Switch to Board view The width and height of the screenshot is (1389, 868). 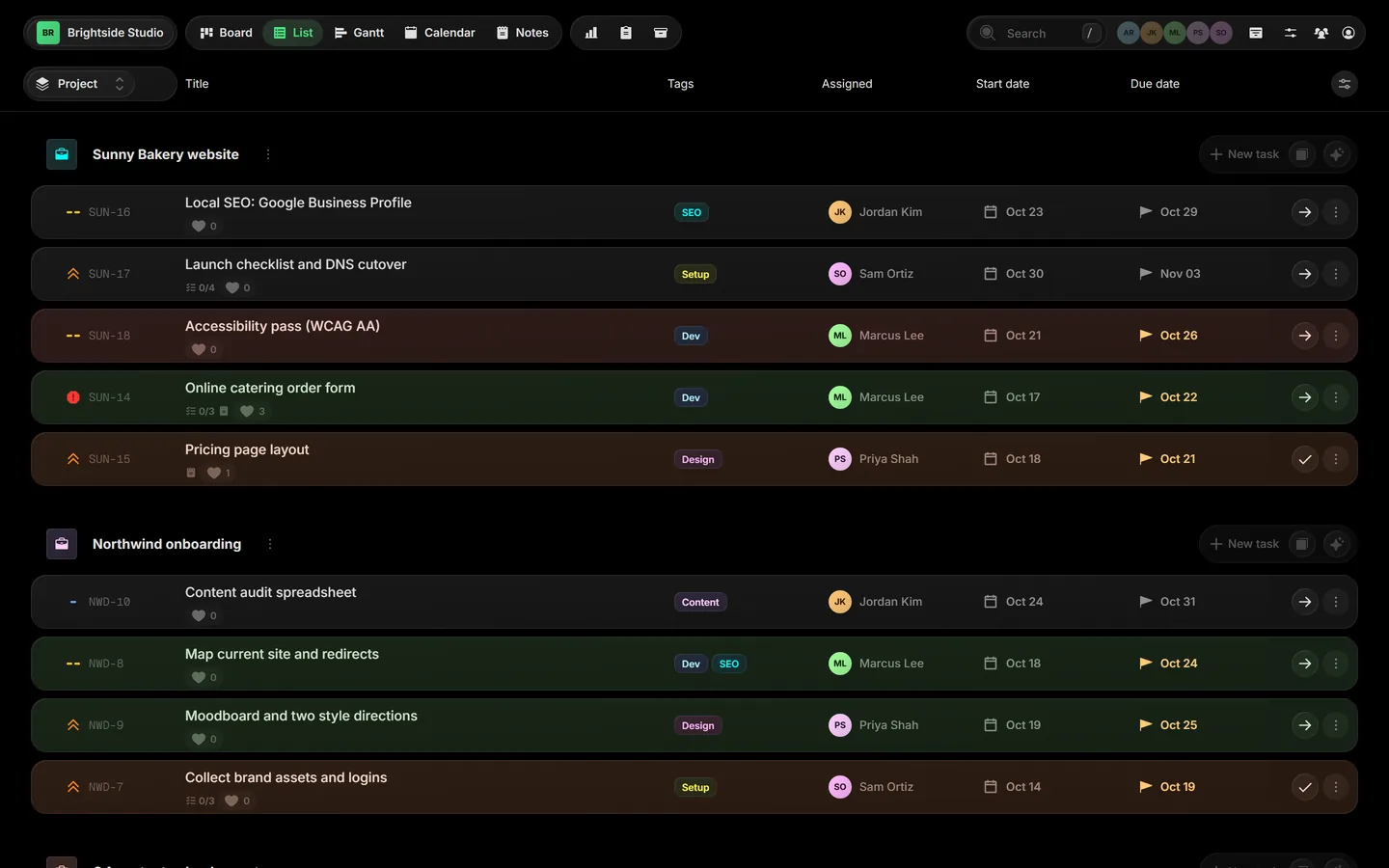(226, 33)
